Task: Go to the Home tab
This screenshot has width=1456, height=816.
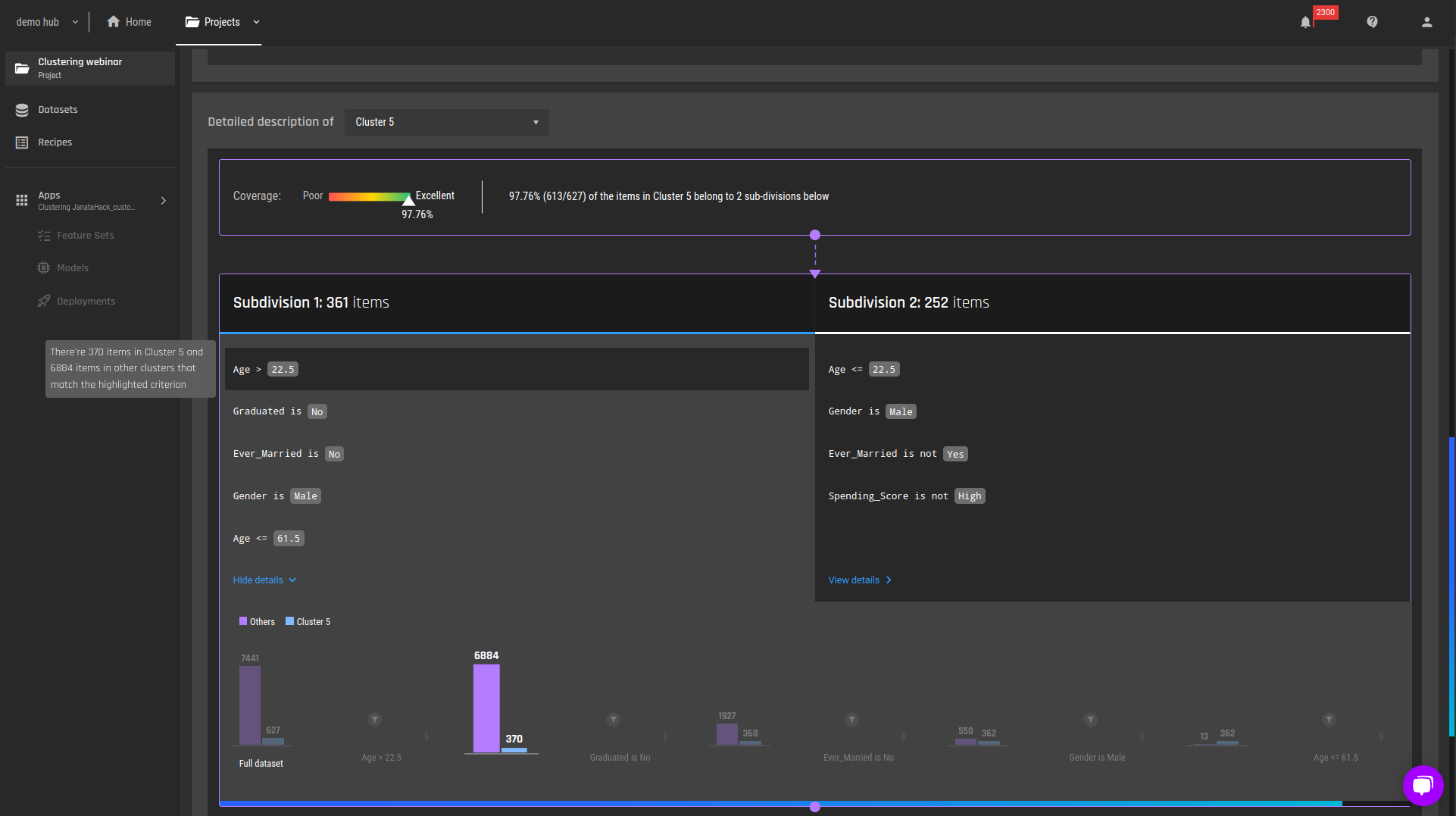Action: click(x=129, y=22)
